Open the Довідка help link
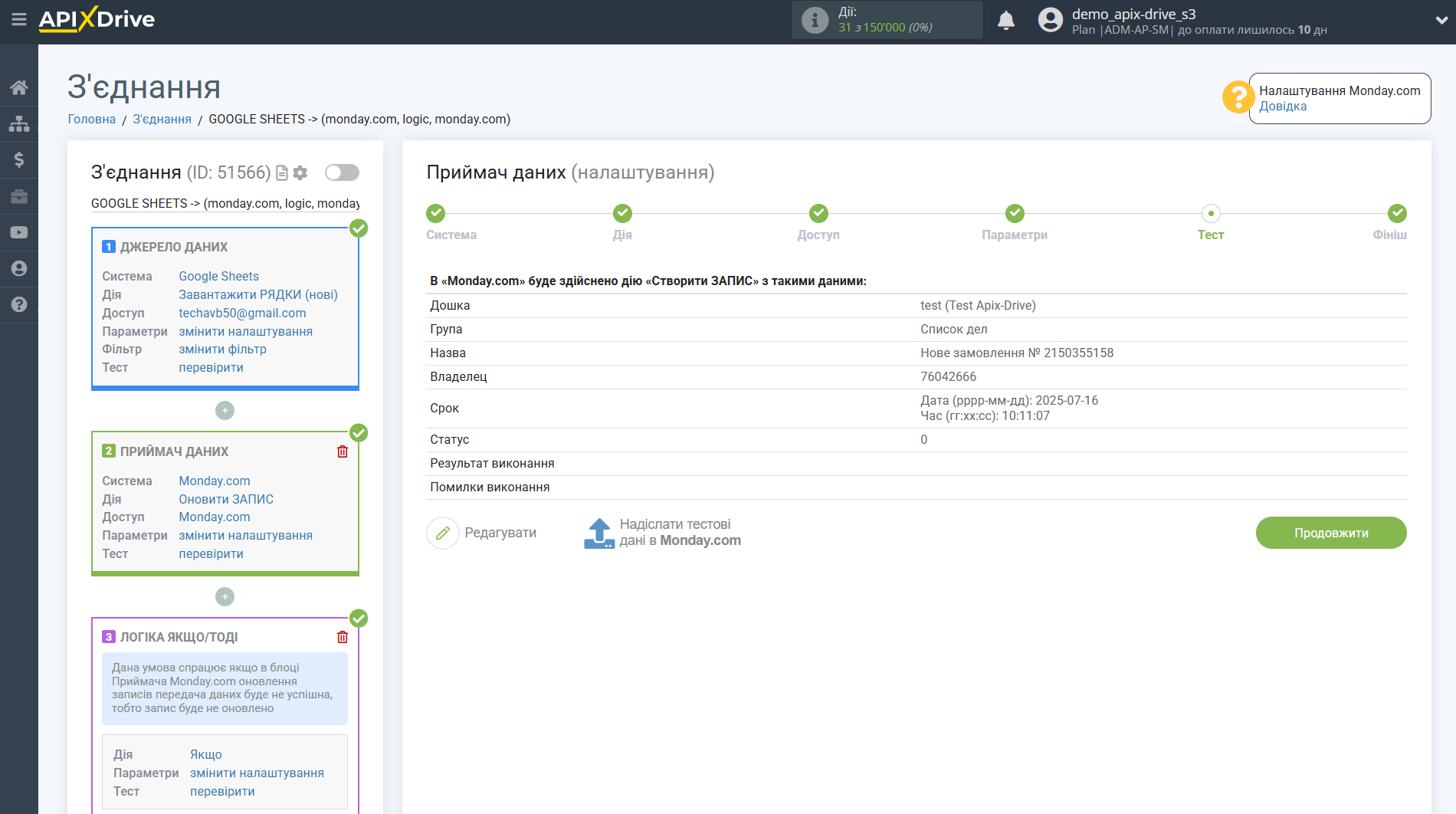 tap(1283, 106)
